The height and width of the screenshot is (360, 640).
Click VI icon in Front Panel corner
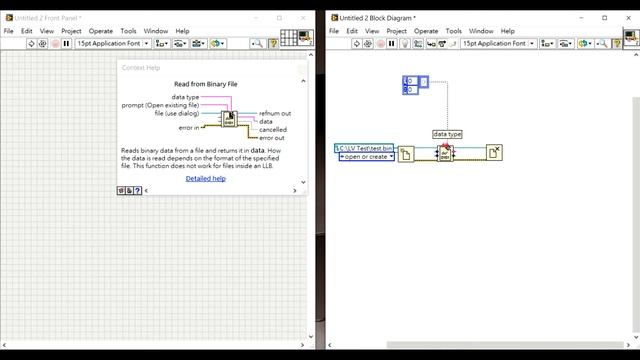pos(305,38)
